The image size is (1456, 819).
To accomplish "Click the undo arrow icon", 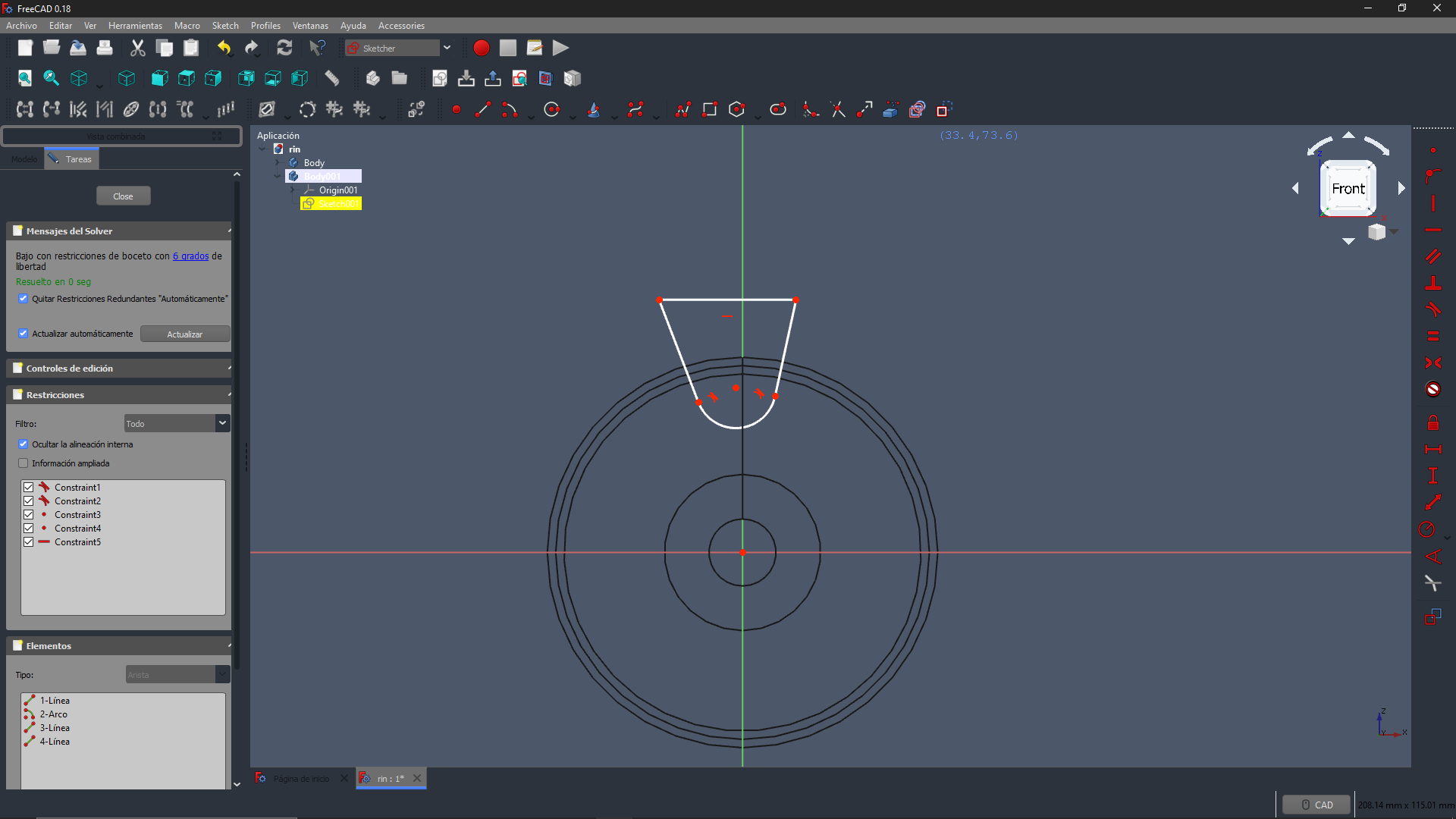I will tap(224, 48).
